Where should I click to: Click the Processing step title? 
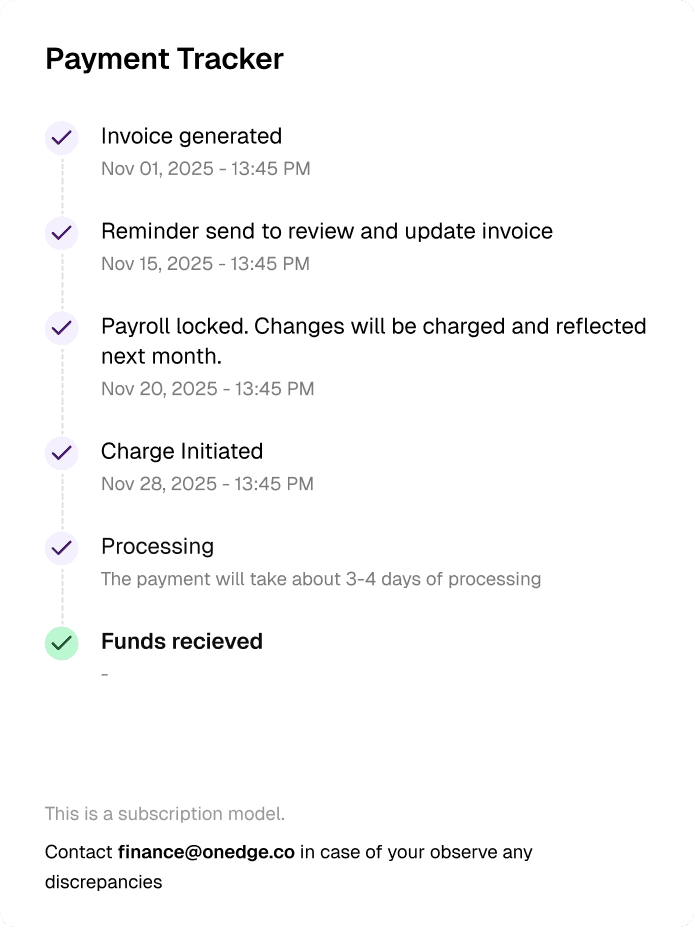point(157,547)
